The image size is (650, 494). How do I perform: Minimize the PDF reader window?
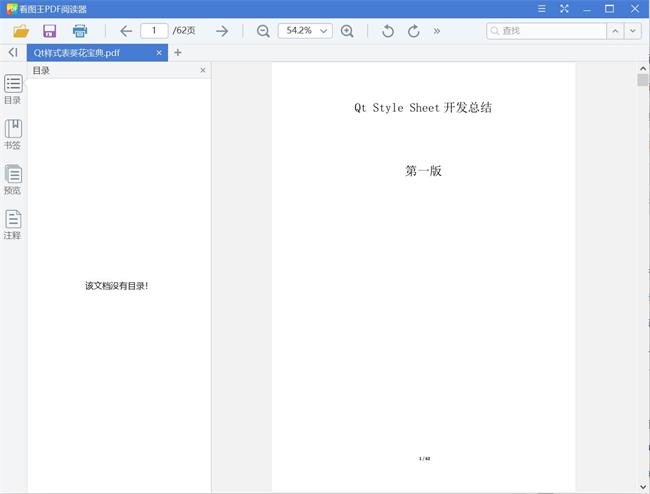point(587,9)
